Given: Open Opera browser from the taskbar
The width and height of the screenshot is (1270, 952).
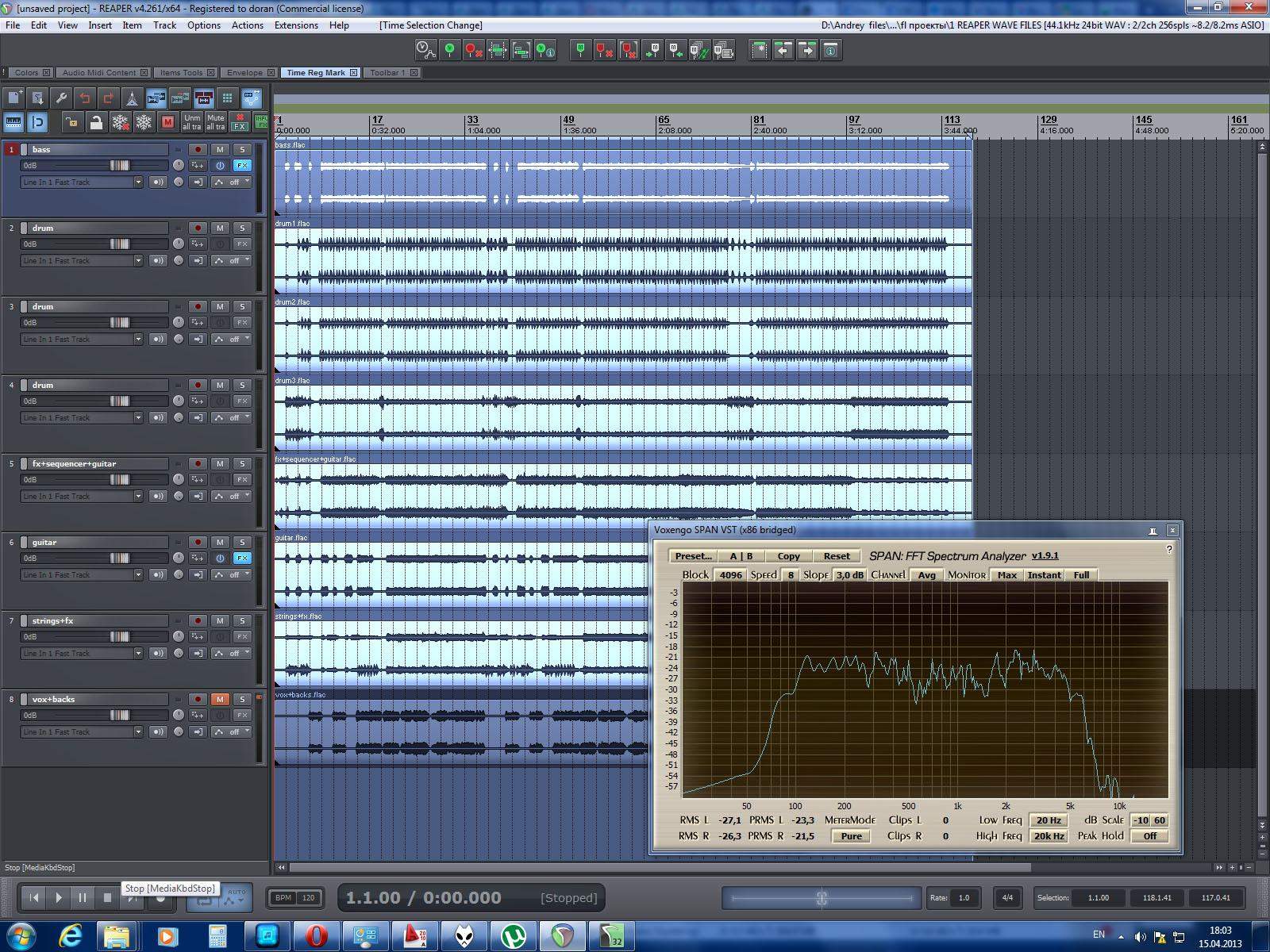Looking at the screenshot, I should (x=317, y=936).
